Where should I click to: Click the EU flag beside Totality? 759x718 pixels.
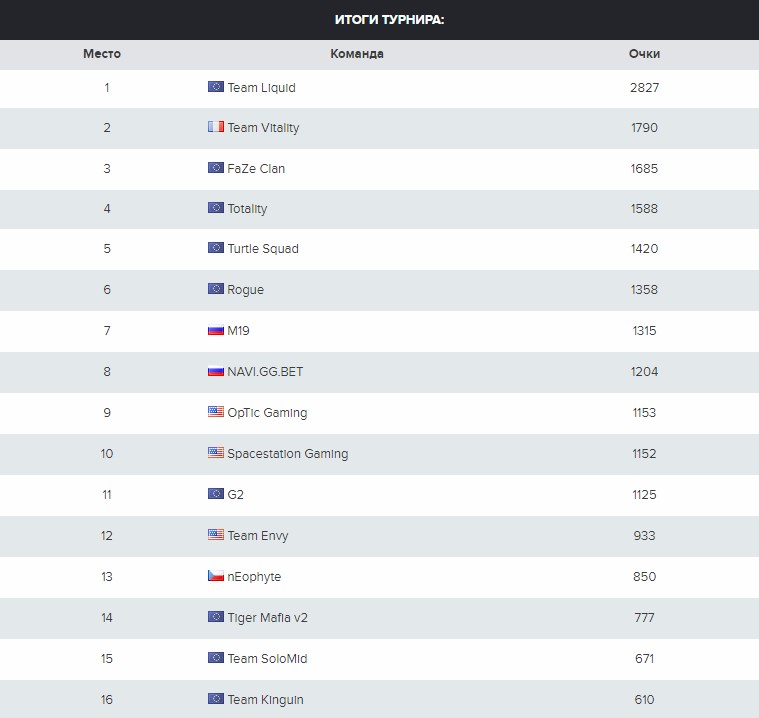point(216,208)
